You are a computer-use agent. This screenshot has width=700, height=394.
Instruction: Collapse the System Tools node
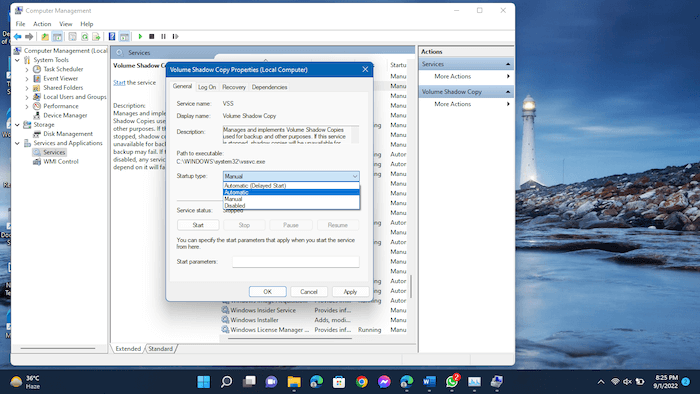(17, 60)
